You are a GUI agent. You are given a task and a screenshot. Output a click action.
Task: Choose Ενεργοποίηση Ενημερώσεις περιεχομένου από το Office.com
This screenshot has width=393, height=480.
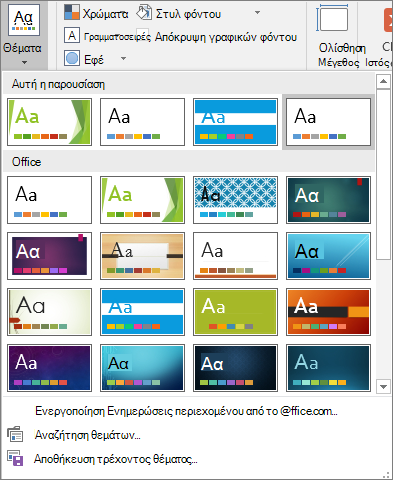click(186, 411)
